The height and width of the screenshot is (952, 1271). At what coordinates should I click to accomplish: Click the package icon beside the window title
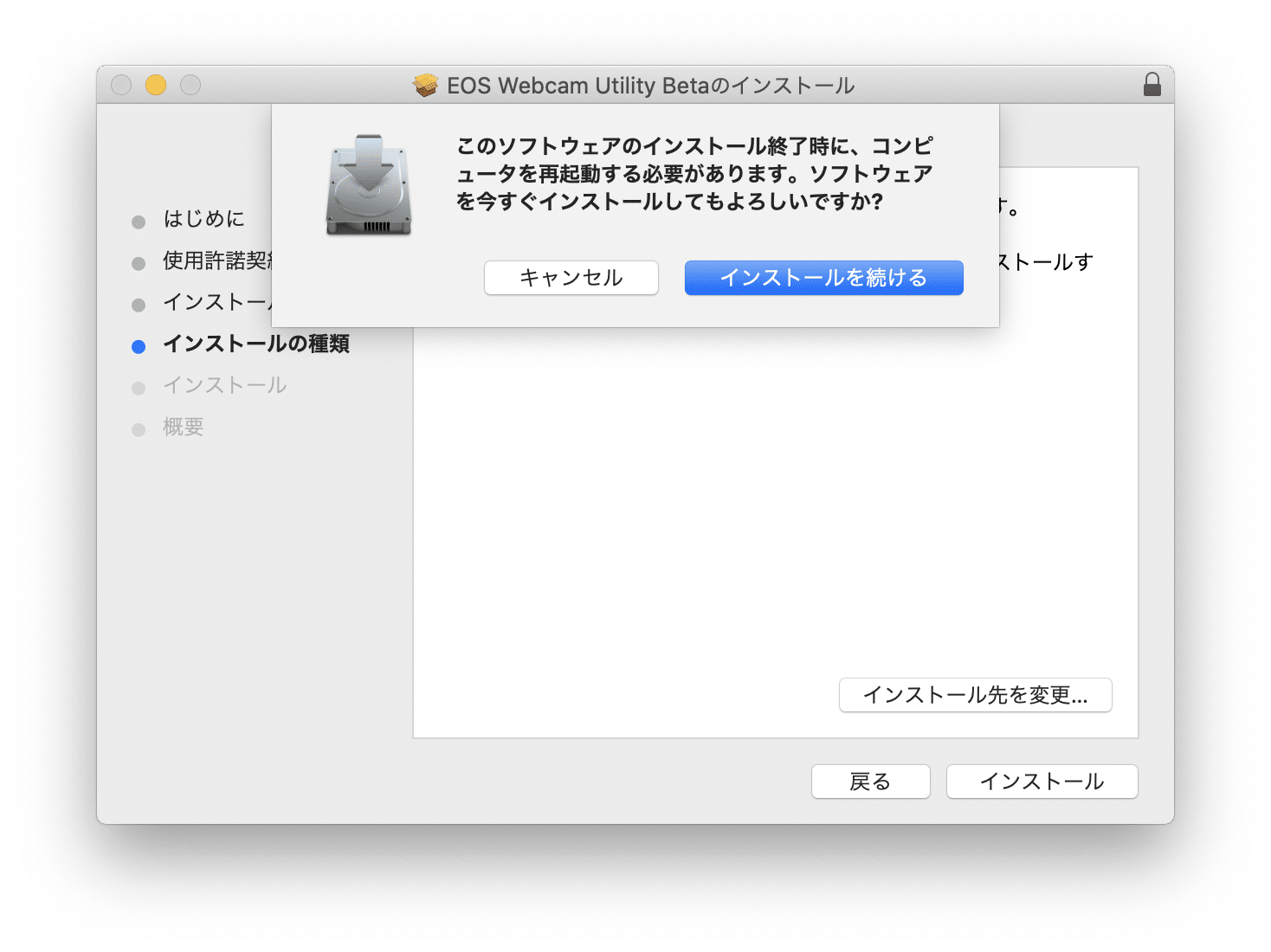(425, 85)
